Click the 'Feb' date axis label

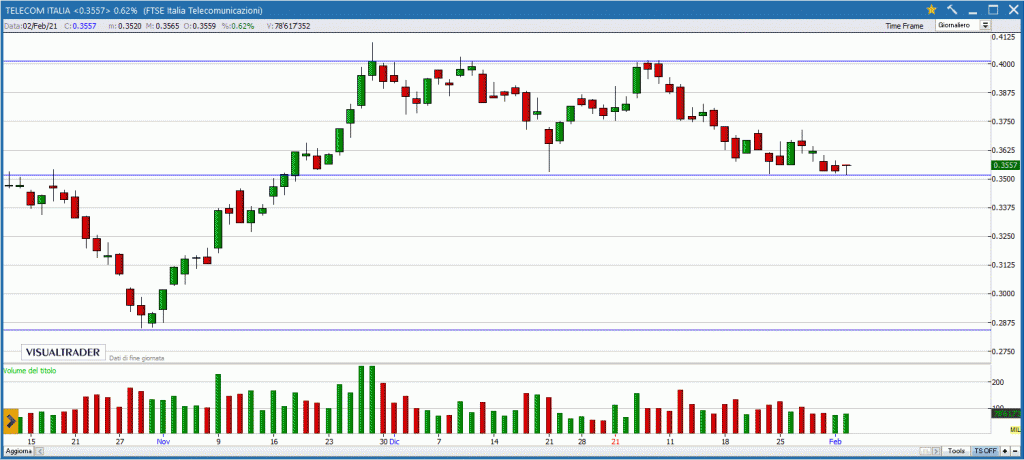835,441
